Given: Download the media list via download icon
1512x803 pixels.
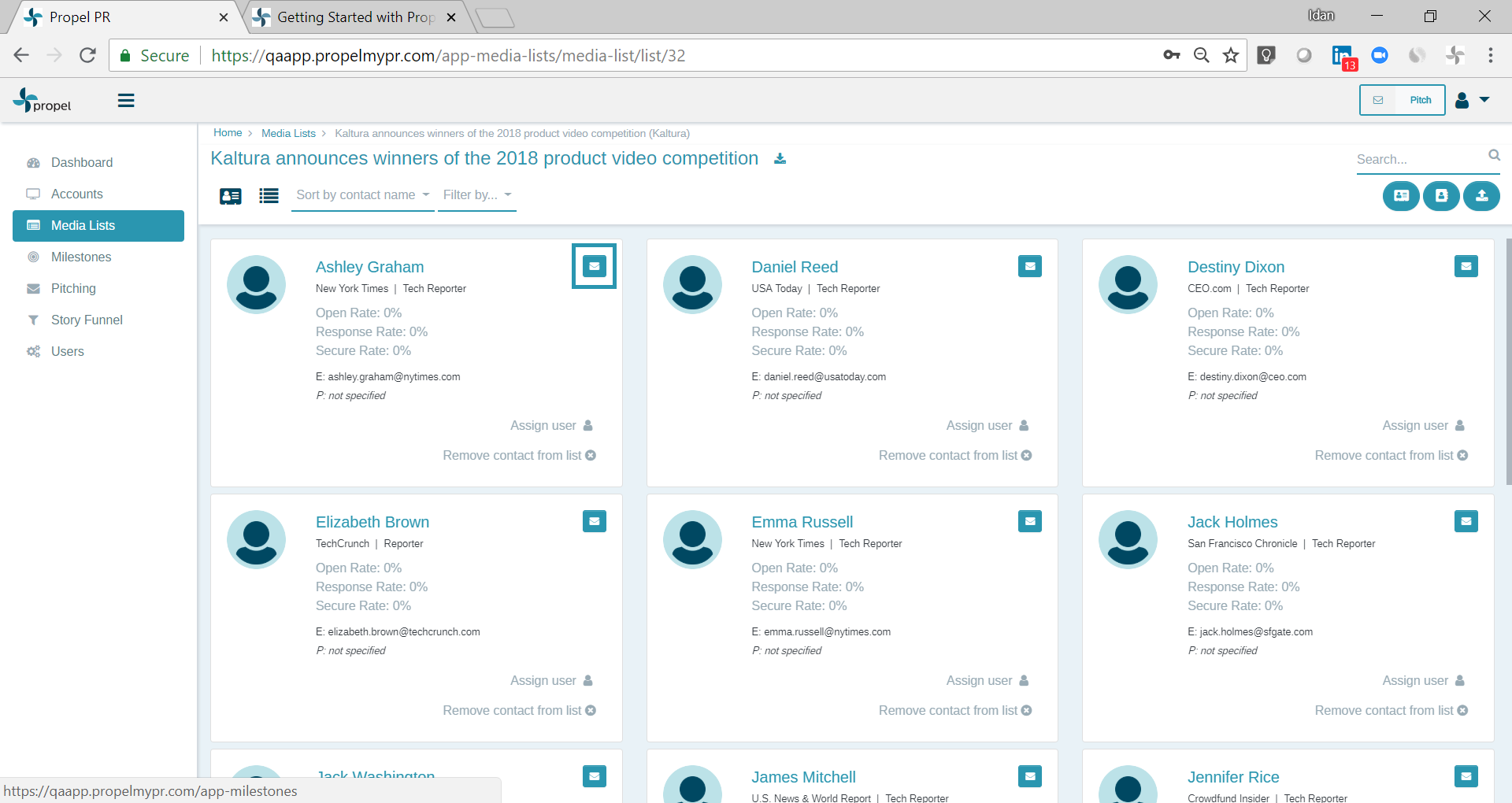Looking at the screenshot, I should [x=780, y=159].
